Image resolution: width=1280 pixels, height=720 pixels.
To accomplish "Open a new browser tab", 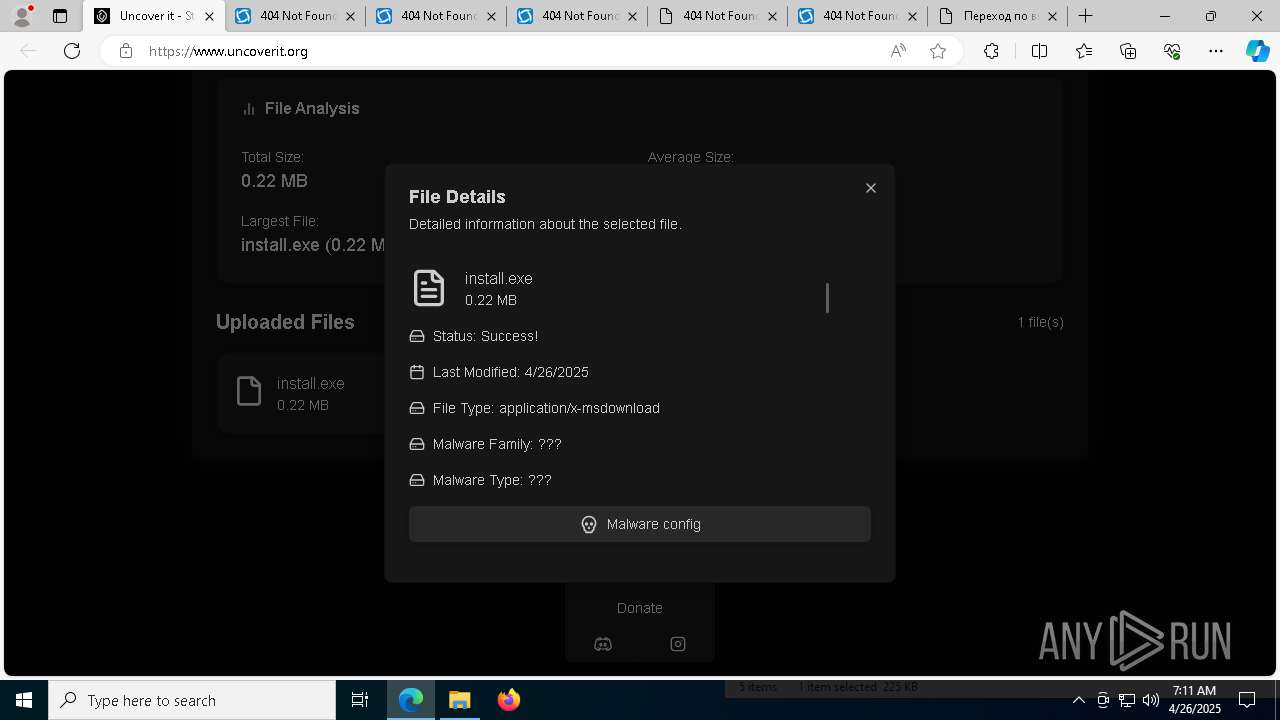I will [x=1085, y=16].
